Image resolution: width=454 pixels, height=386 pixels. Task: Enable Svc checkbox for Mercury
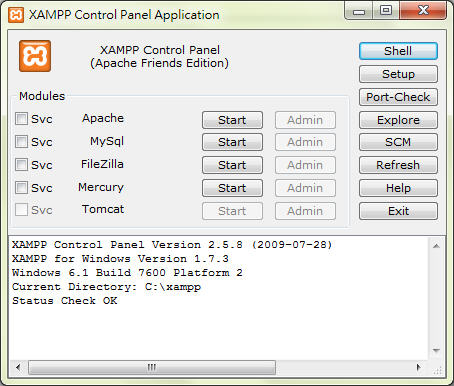pyautogui.click(x=21, y=188)
